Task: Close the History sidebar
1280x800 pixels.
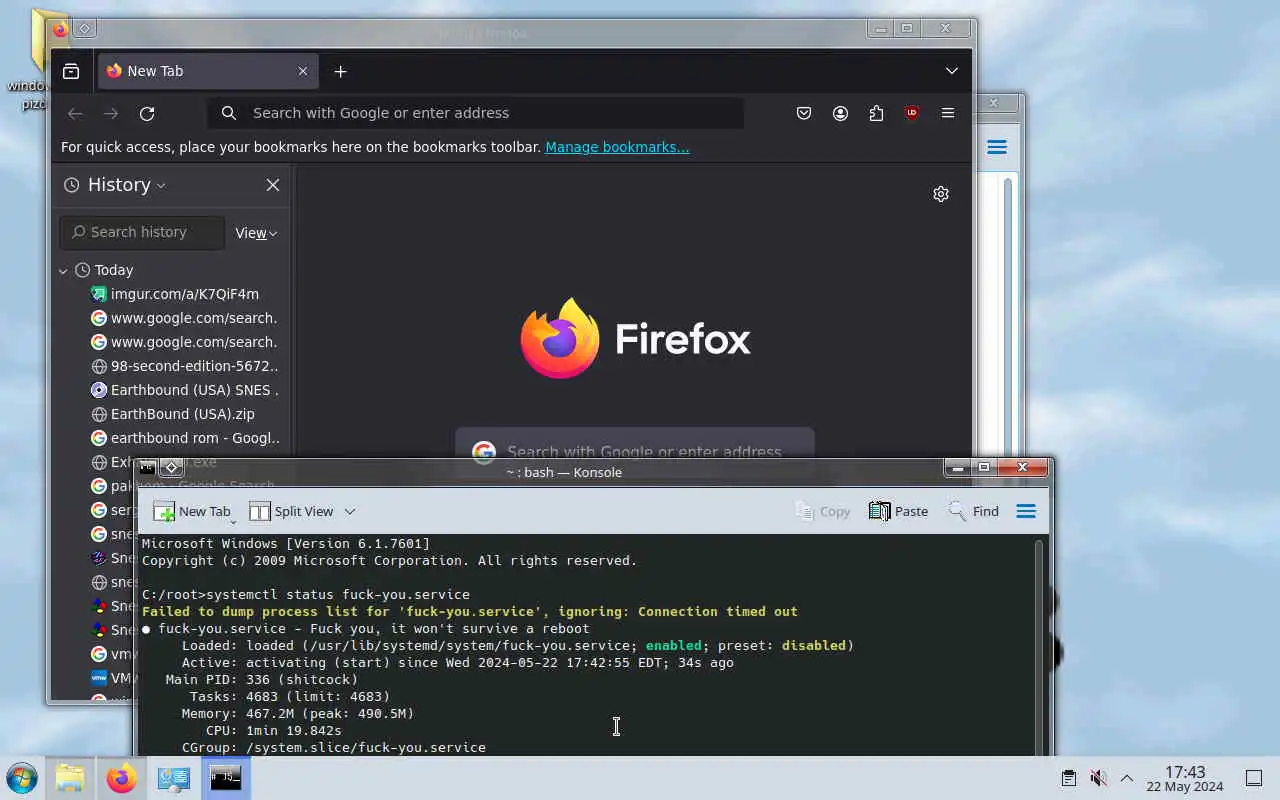Action: click(x=273, y=185)
